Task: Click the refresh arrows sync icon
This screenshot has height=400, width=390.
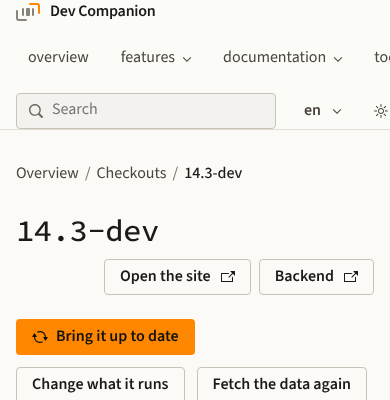Action: tap(40, 337)
